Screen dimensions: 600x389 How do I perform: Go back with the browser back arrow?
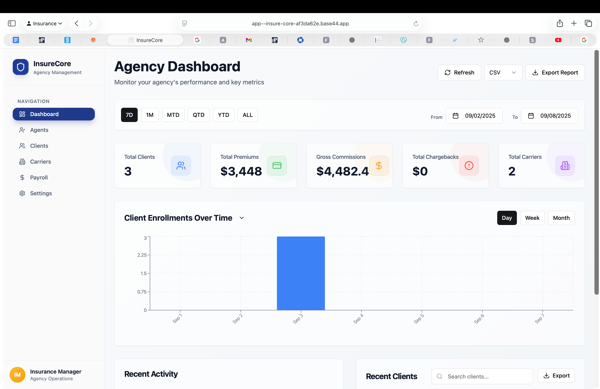click(x=77, y=23)
